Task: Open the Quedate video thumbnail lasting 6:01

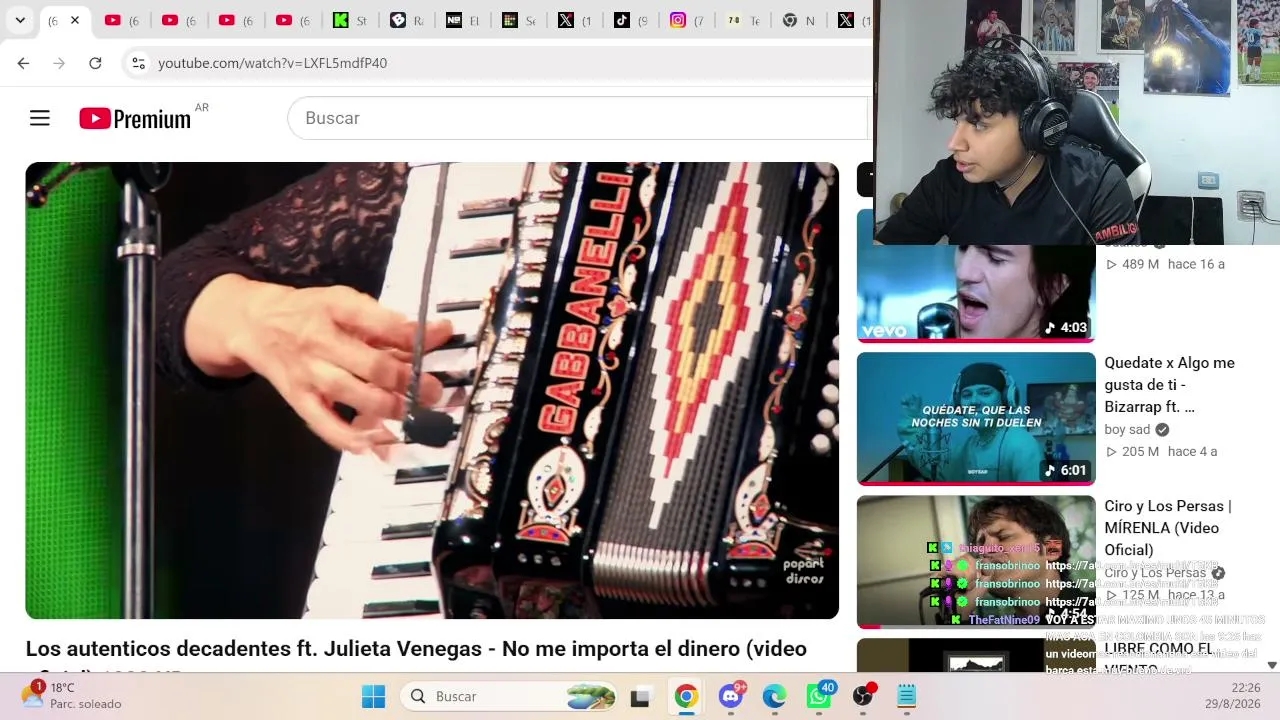Action: tap(976, 418)
